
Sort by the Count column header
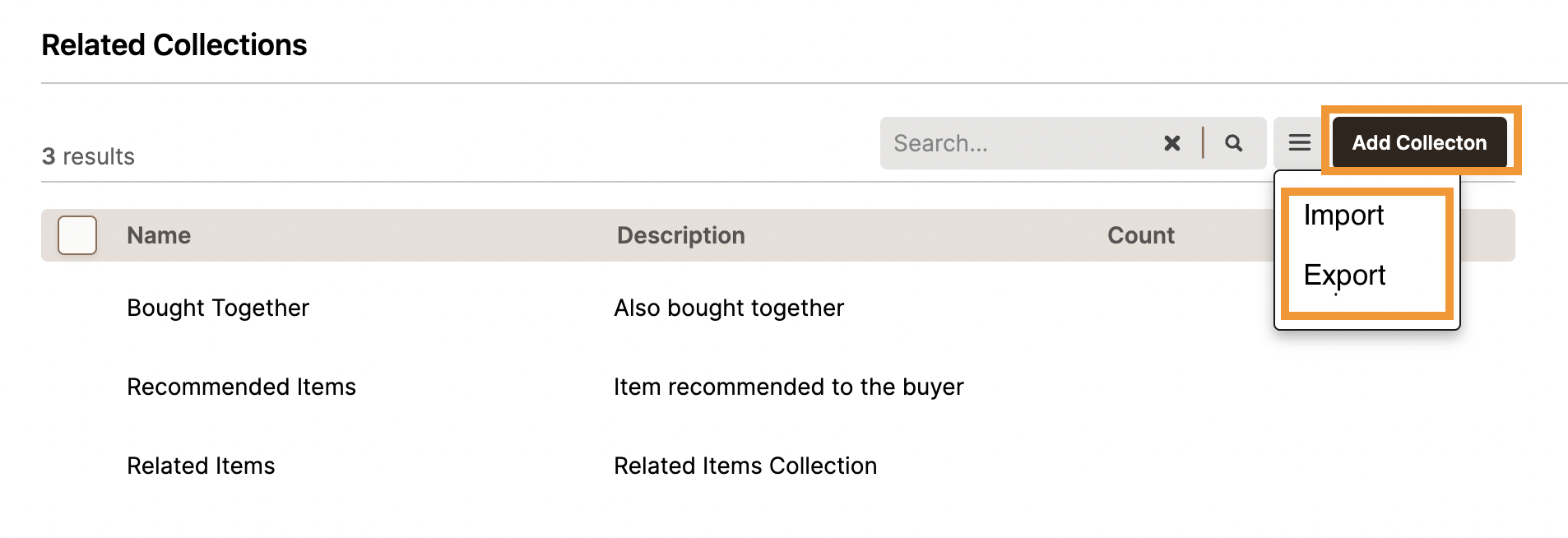[x=1141, y=235]
